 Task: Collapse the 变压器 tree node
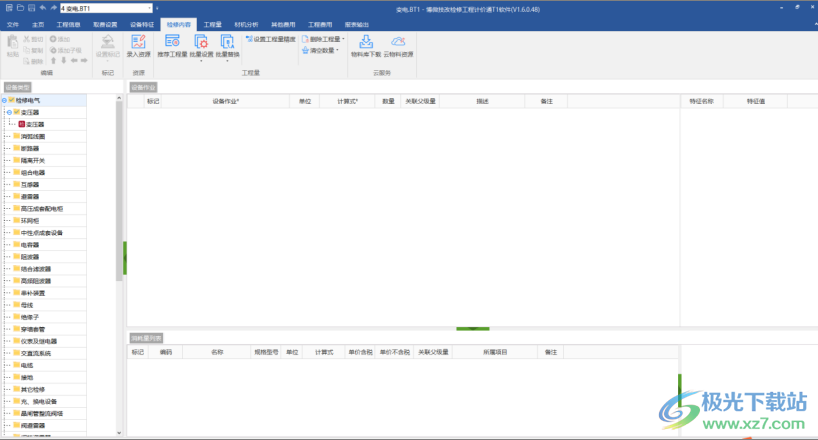point(9,112)
